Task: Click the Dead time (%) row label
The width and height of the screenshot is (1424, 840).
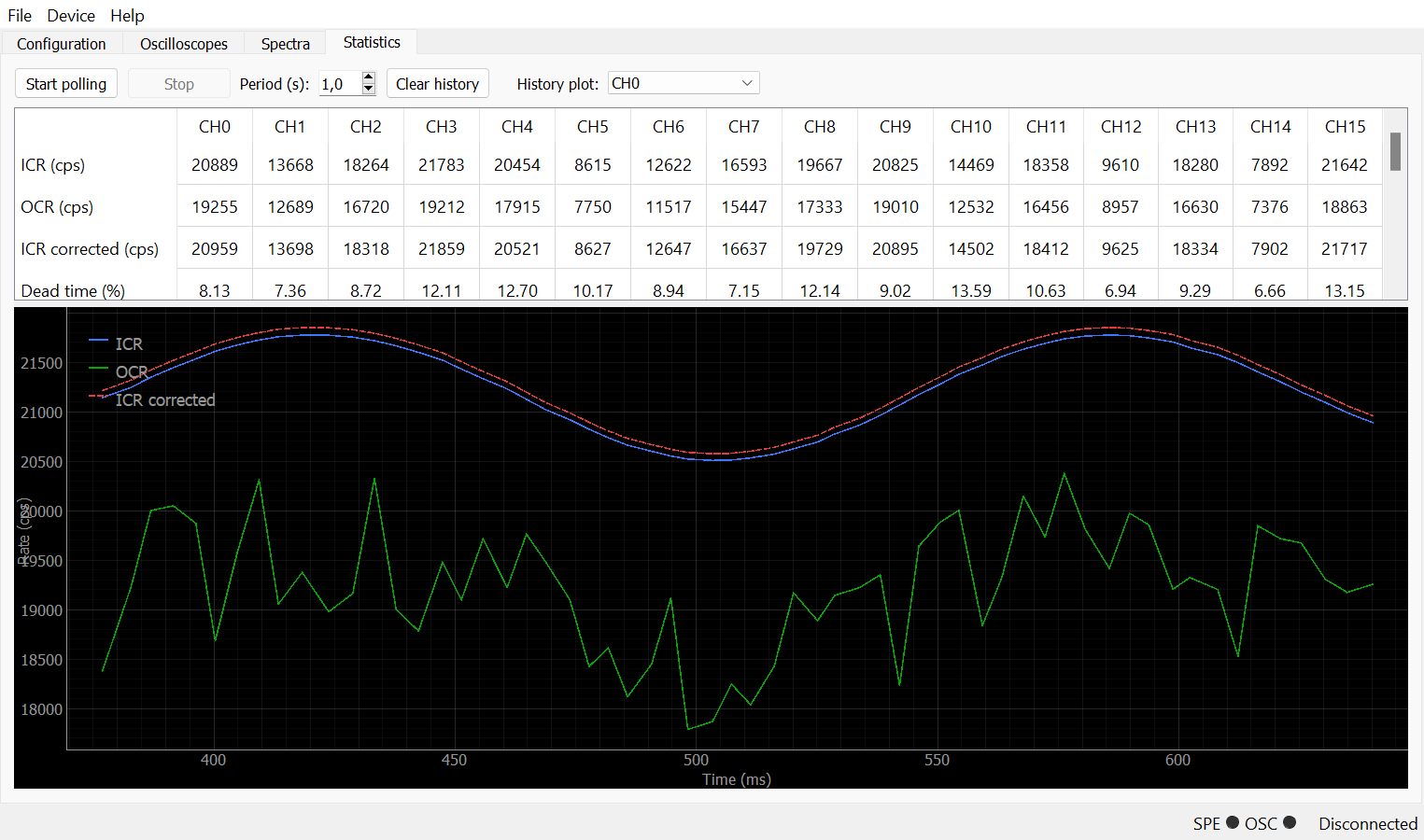Action: point(73,290)
